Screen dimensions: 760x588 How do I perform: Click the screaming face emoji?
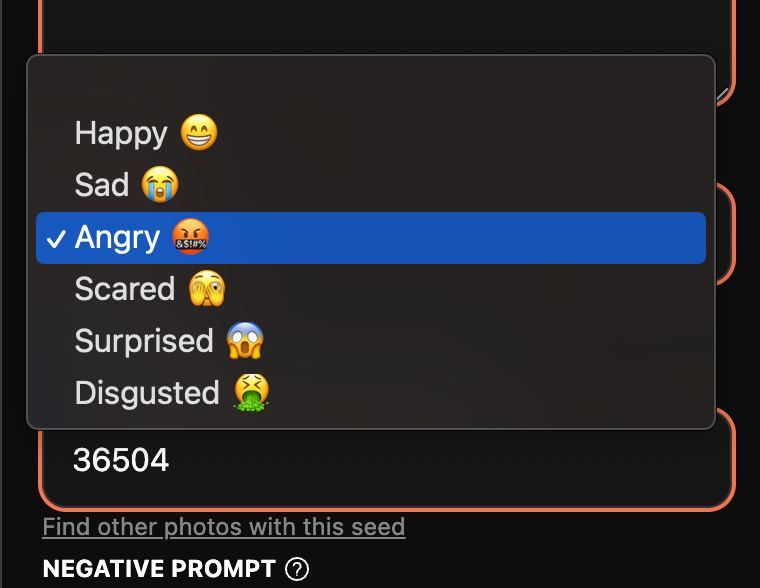tap(245, 340)
